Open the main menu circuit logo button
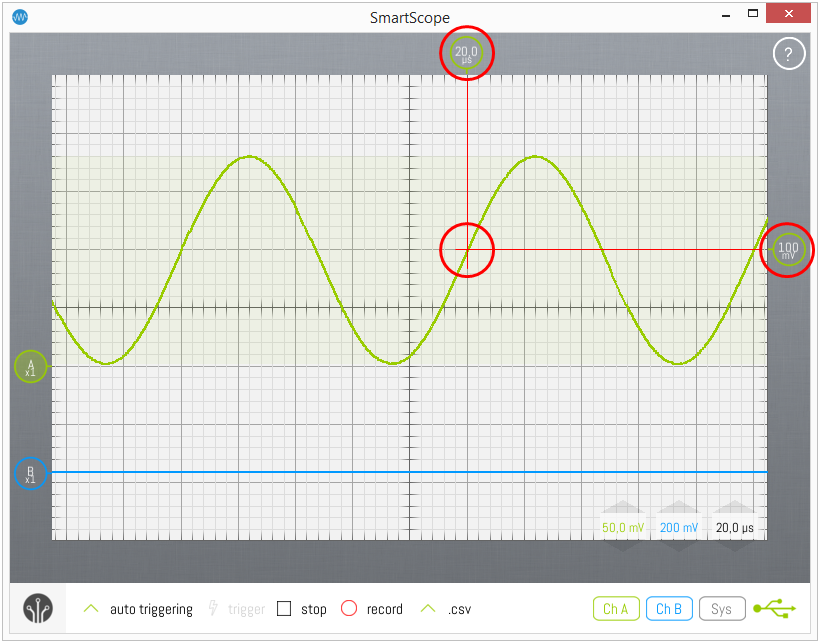This screenshot has height=643, width=820. [x=38, y=609]
